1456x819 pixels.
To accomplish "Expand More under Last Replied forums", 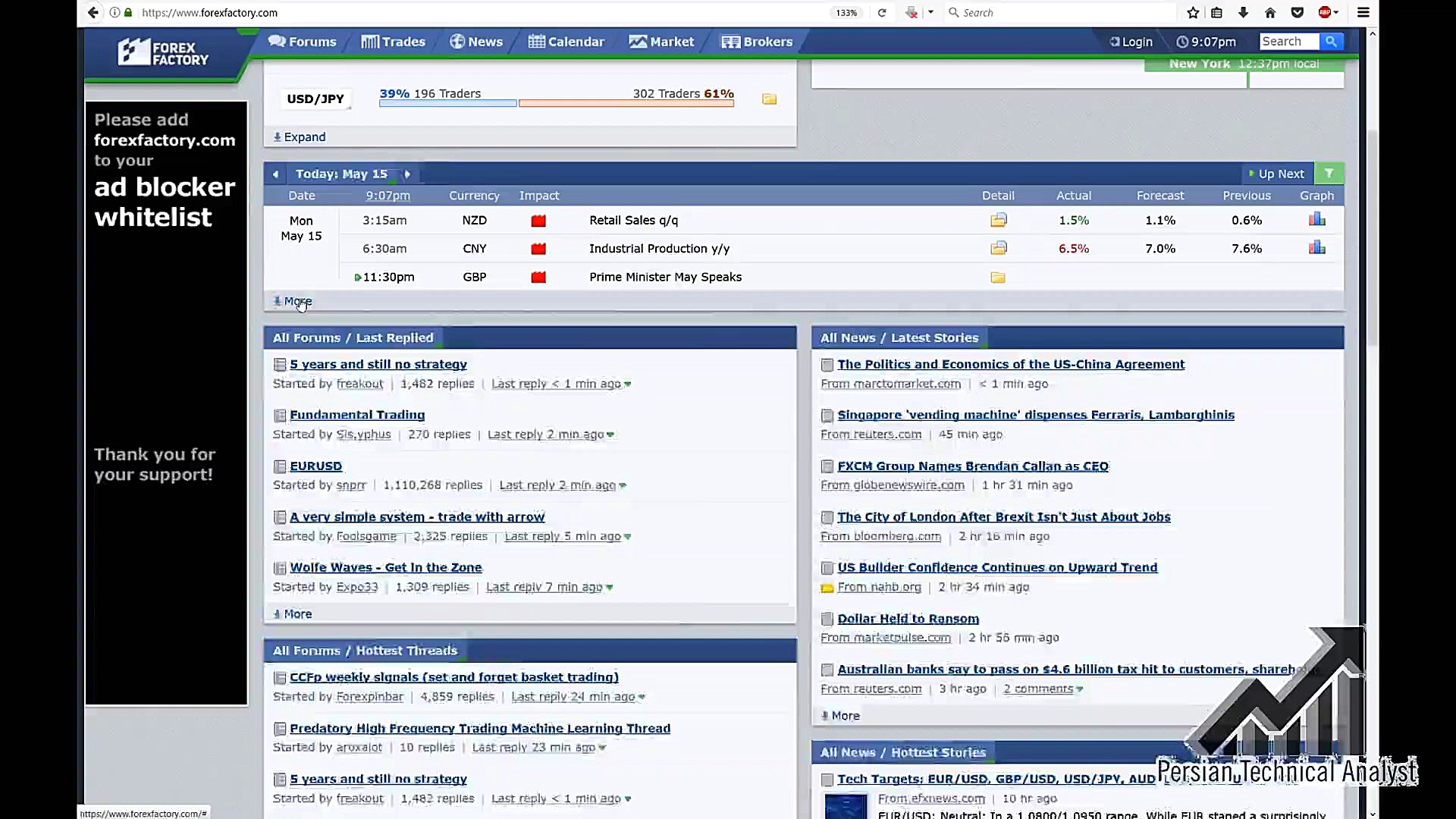I will (x=293, y=614).
